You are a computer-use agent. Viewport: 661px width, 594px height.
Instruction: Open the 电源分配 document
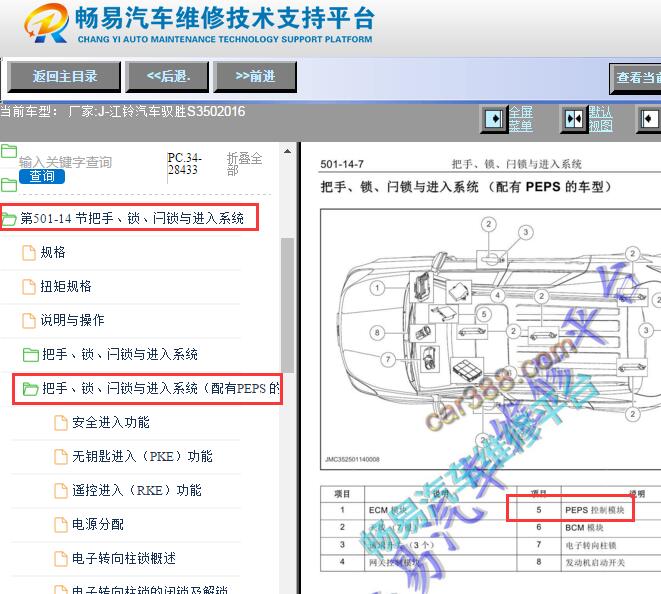98,524
